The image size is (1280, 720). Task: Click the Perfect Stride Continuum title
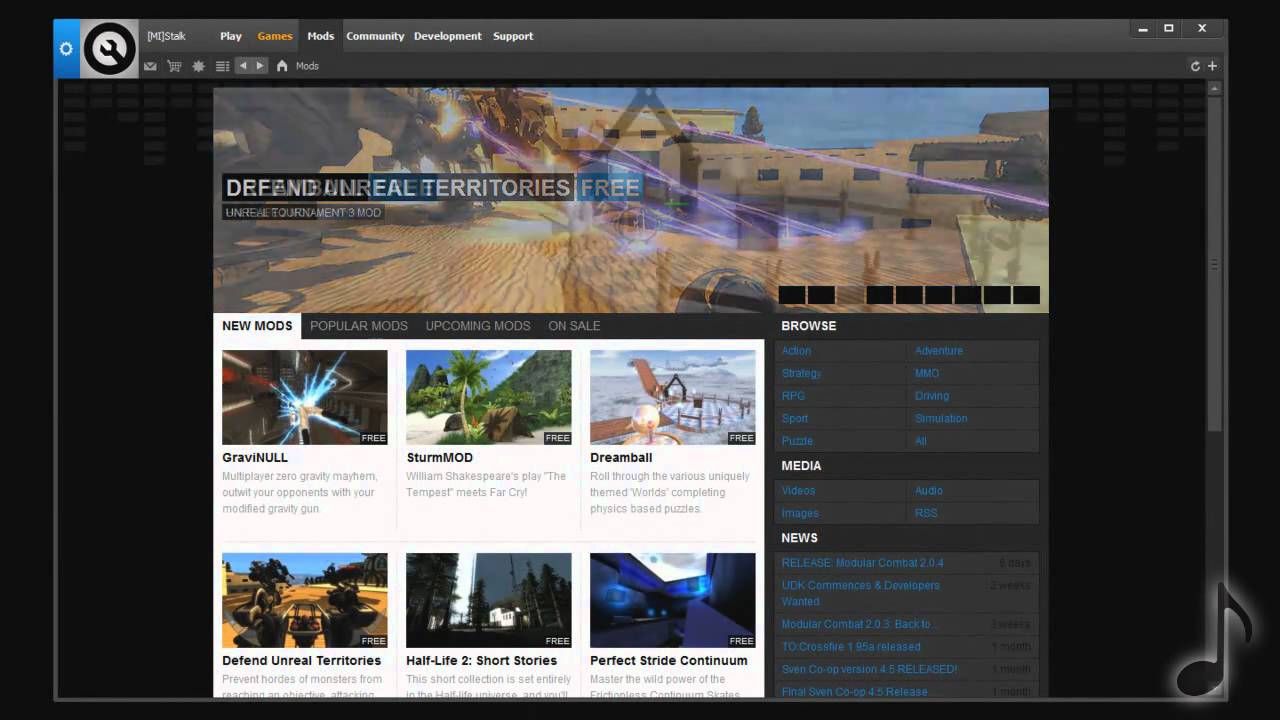[669, 661]
